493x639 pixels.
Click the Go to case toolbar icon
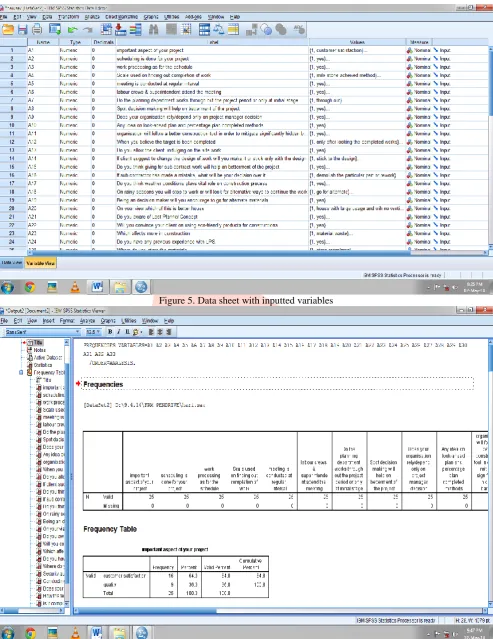point(106,29)
